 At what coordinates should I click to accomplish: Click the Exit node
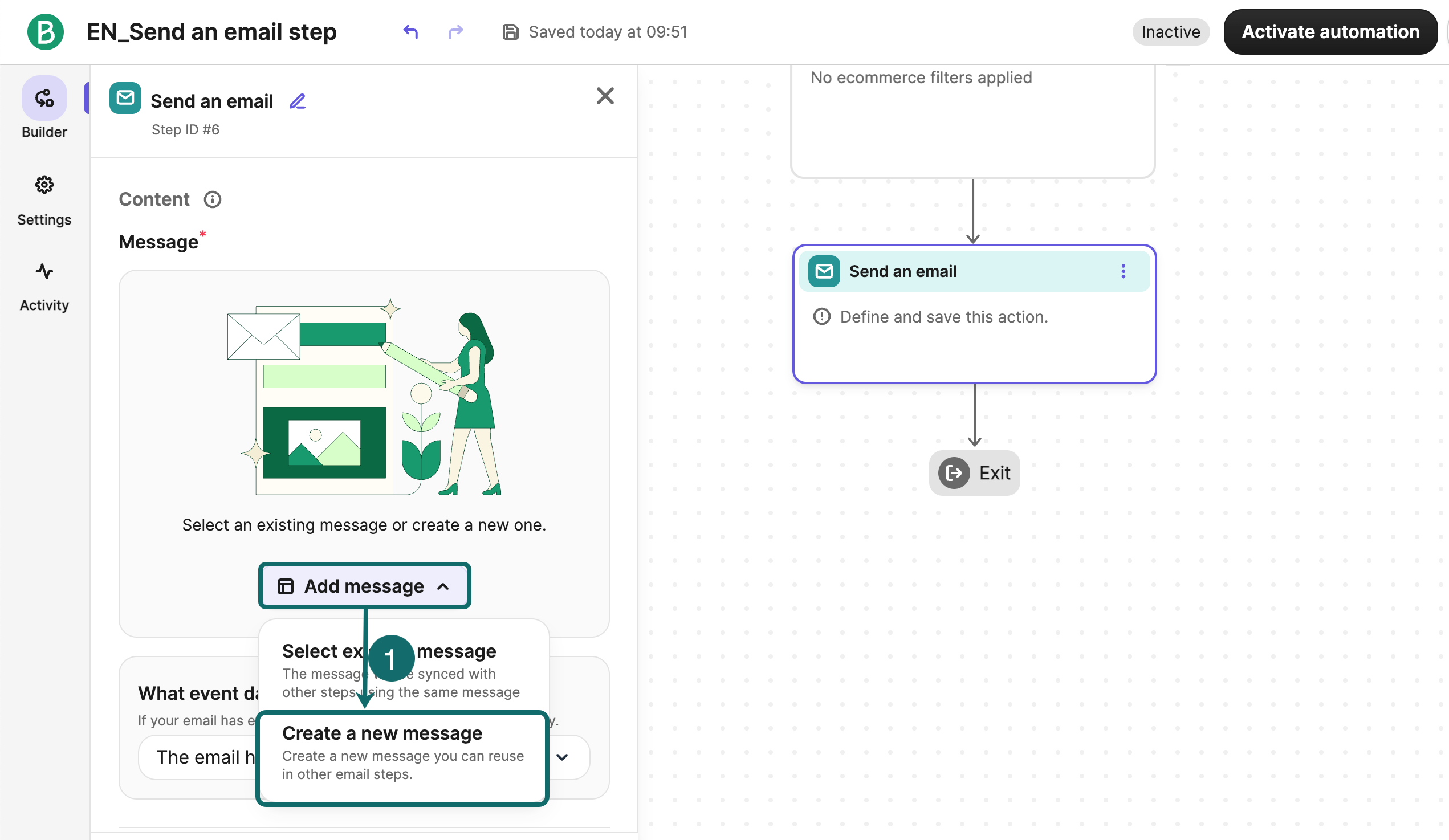974,472
